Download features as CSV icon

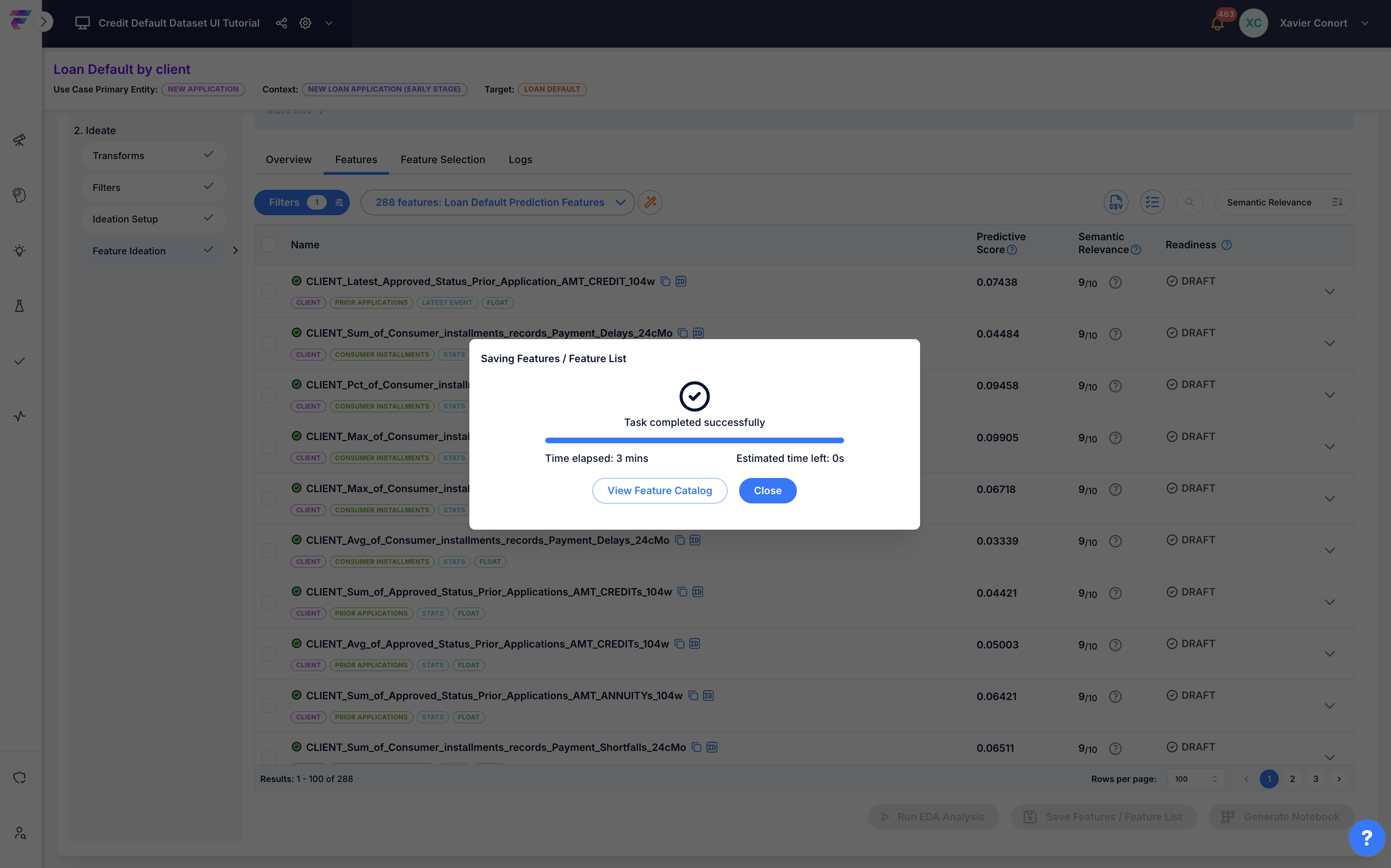[1116, 202]
